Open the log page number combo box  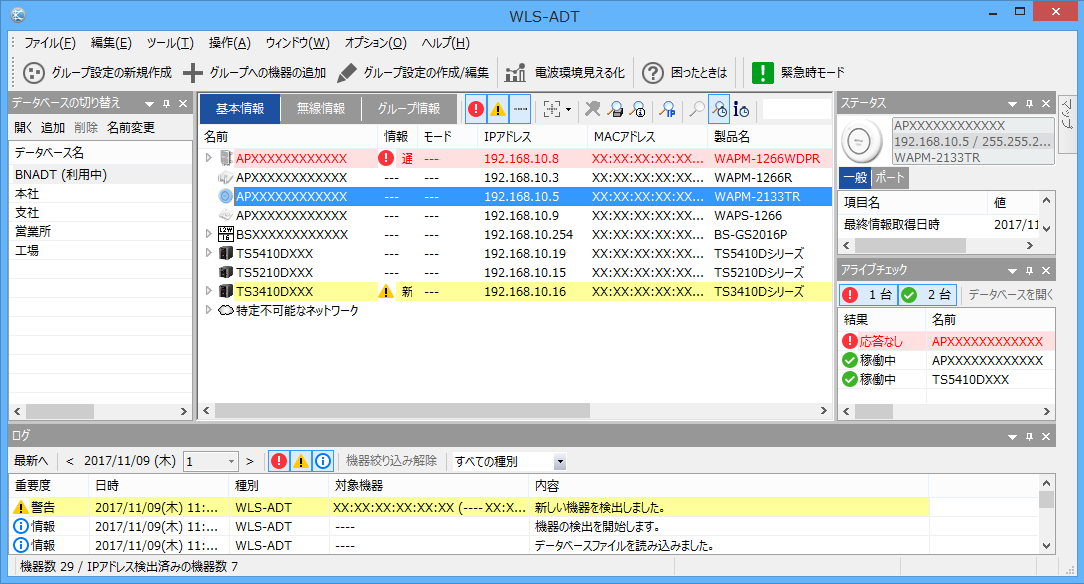tap(210, 461)
